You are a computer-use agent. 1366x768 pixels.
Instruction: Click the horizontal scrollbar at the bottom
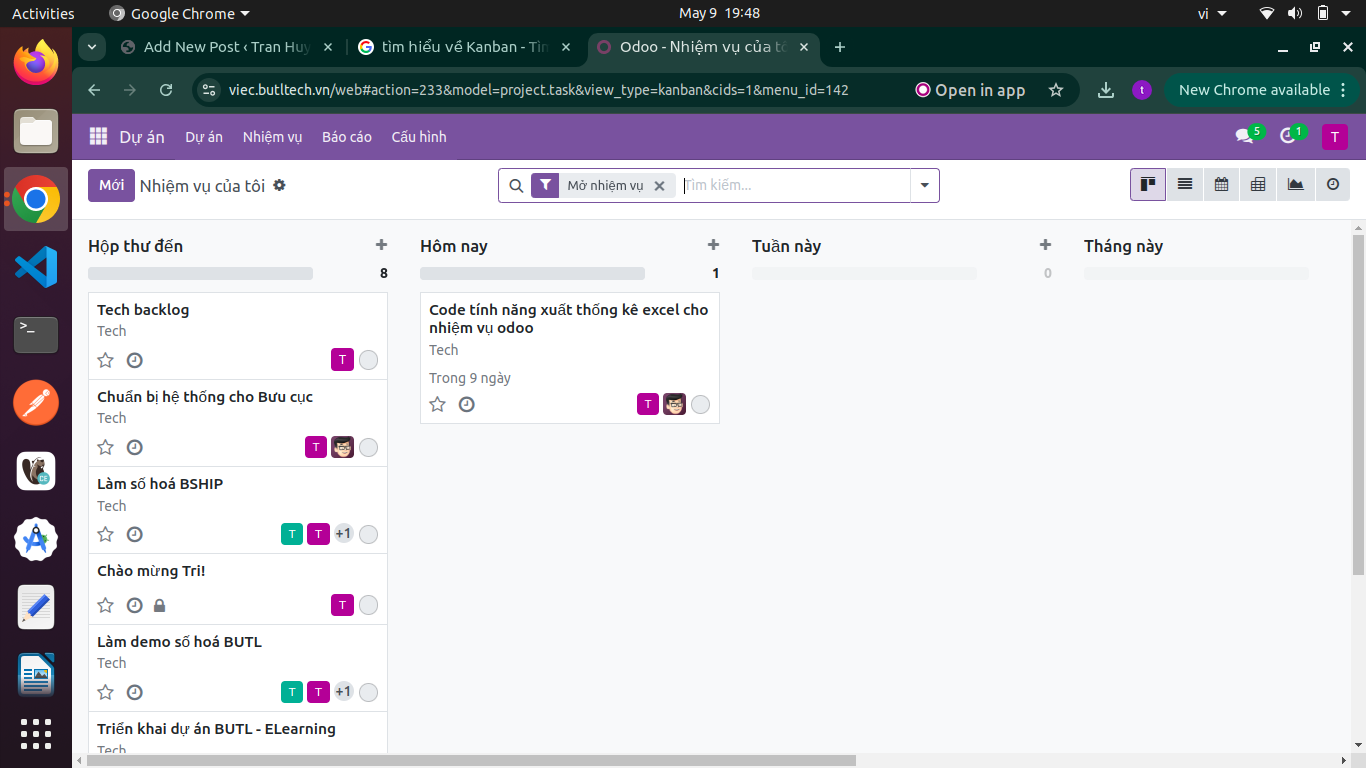[x=471, y=761]
